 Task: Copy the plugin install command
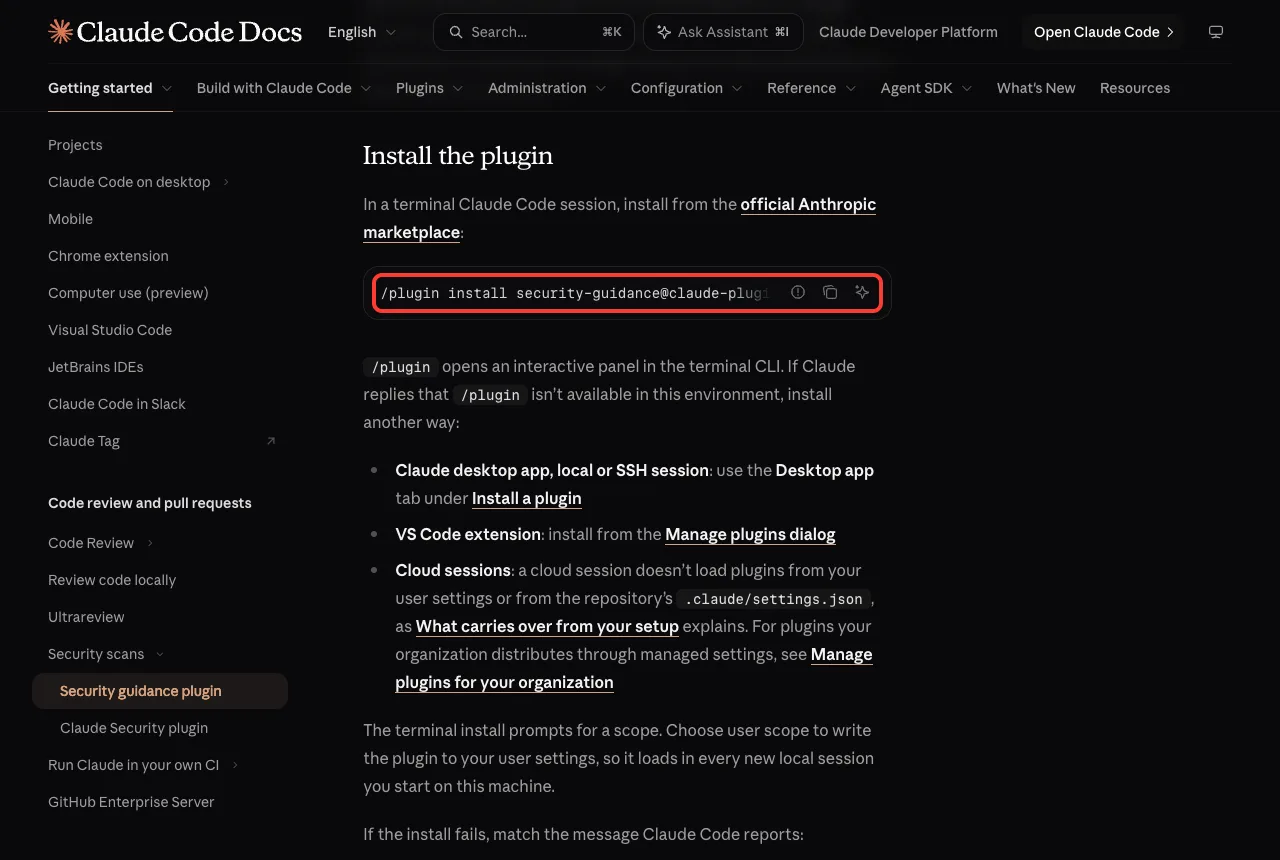(830, 293)
